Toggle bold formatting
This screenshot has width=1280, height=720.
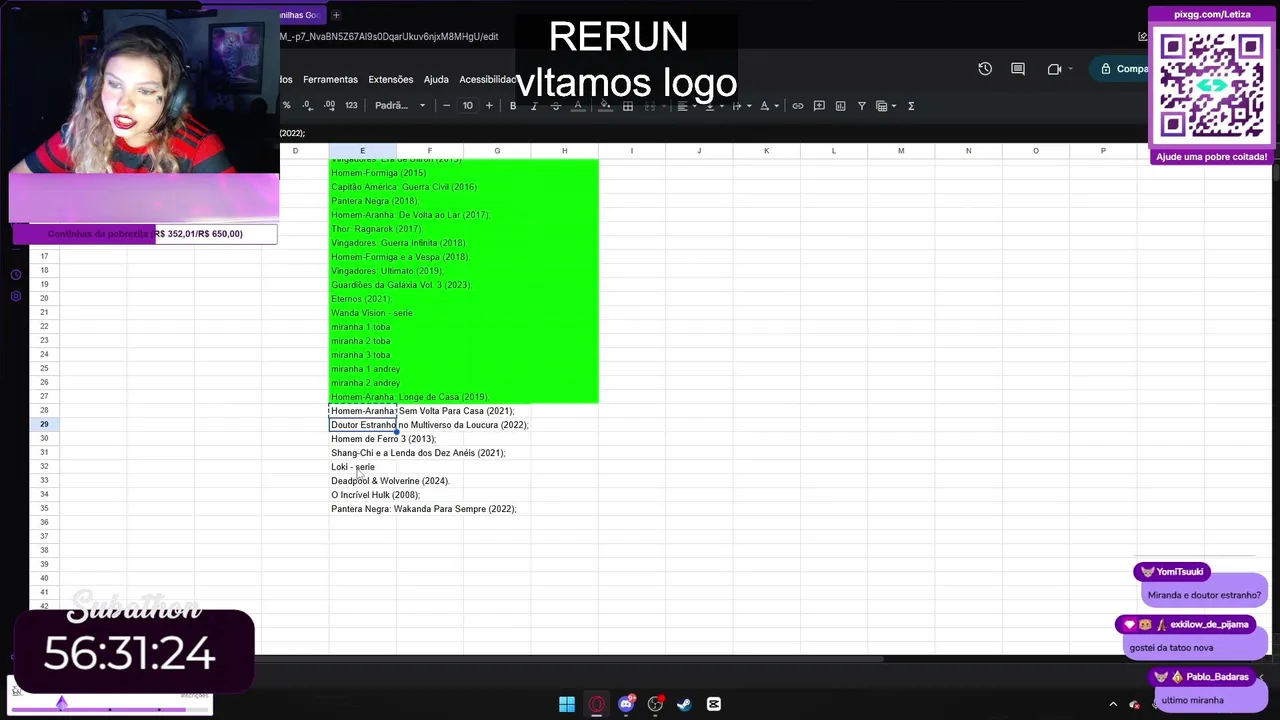pos(513,105)
